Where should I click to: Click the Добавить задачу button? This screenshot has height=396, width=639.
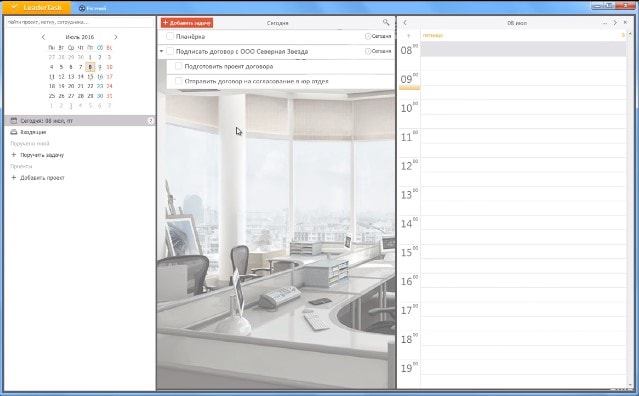tap(187, 23)
